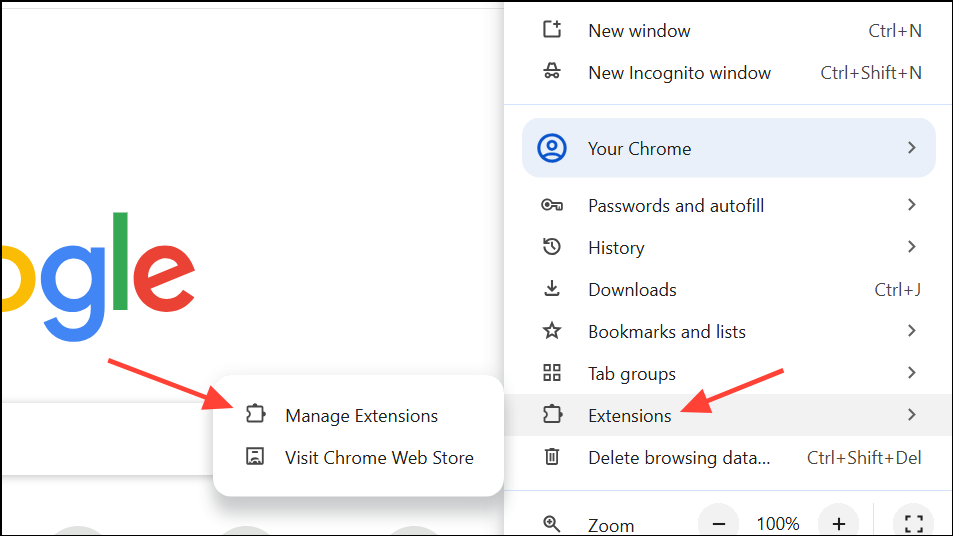Increase zoom with the plus button

838,523
